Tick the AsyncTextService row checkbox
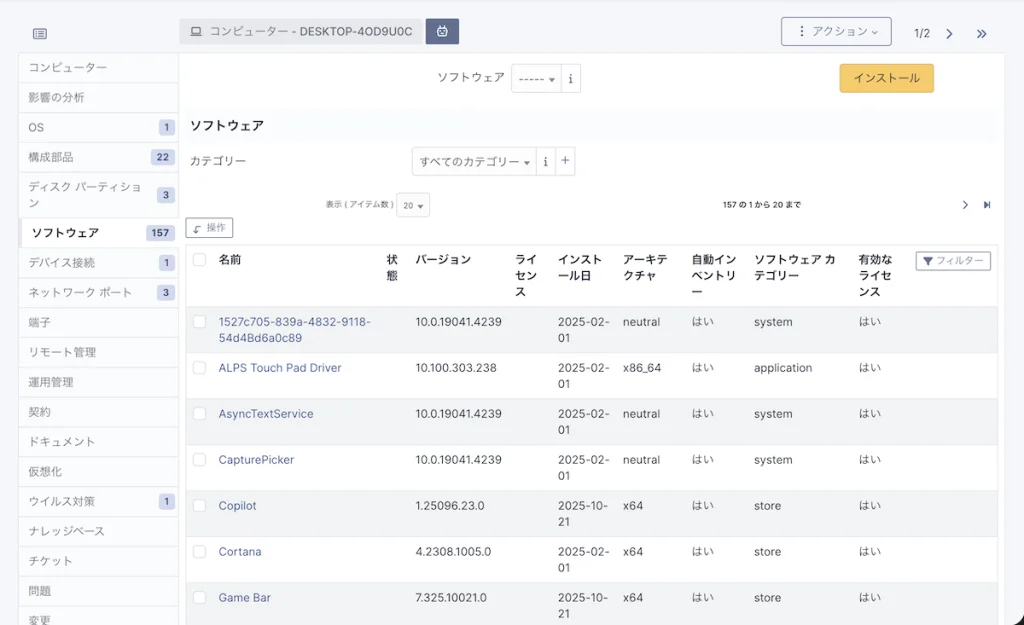The width and height of the screenshot is (1024, 625). coord(199,413)
